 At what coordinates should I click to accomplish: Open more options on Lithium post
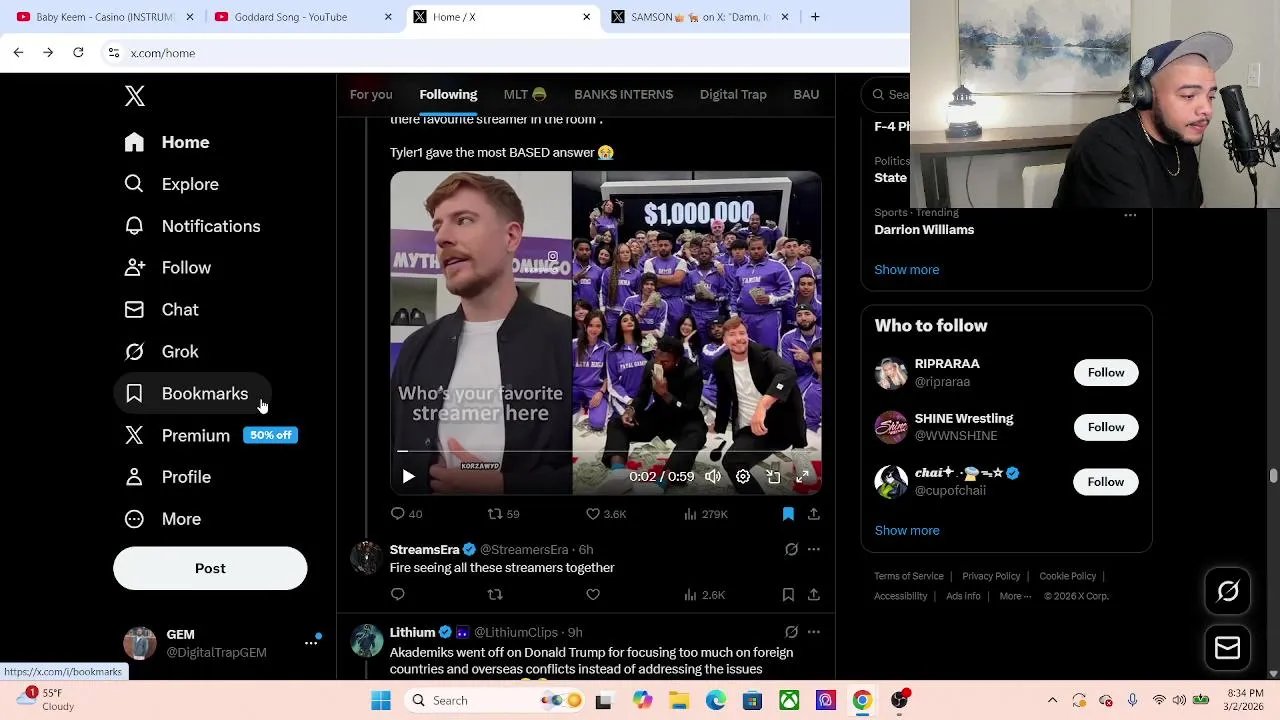(x=814, y=632)
